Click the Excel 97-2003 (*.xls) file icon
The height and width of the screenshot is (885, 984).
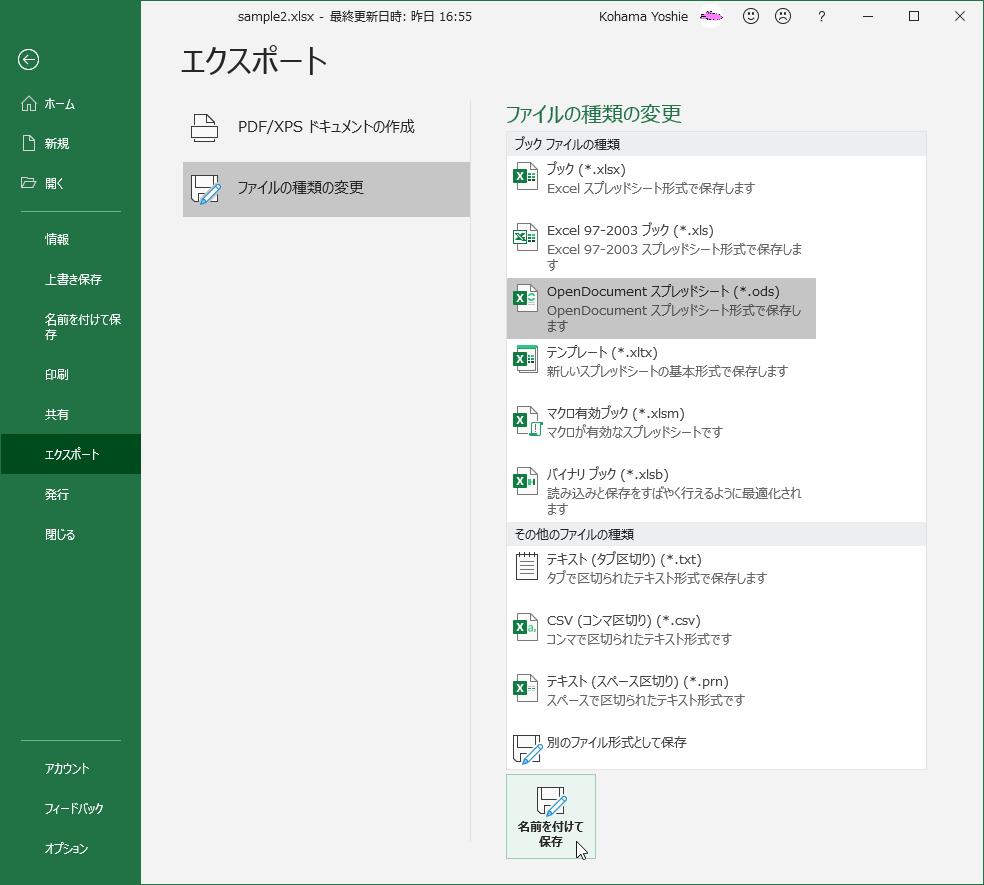(526, 237)
